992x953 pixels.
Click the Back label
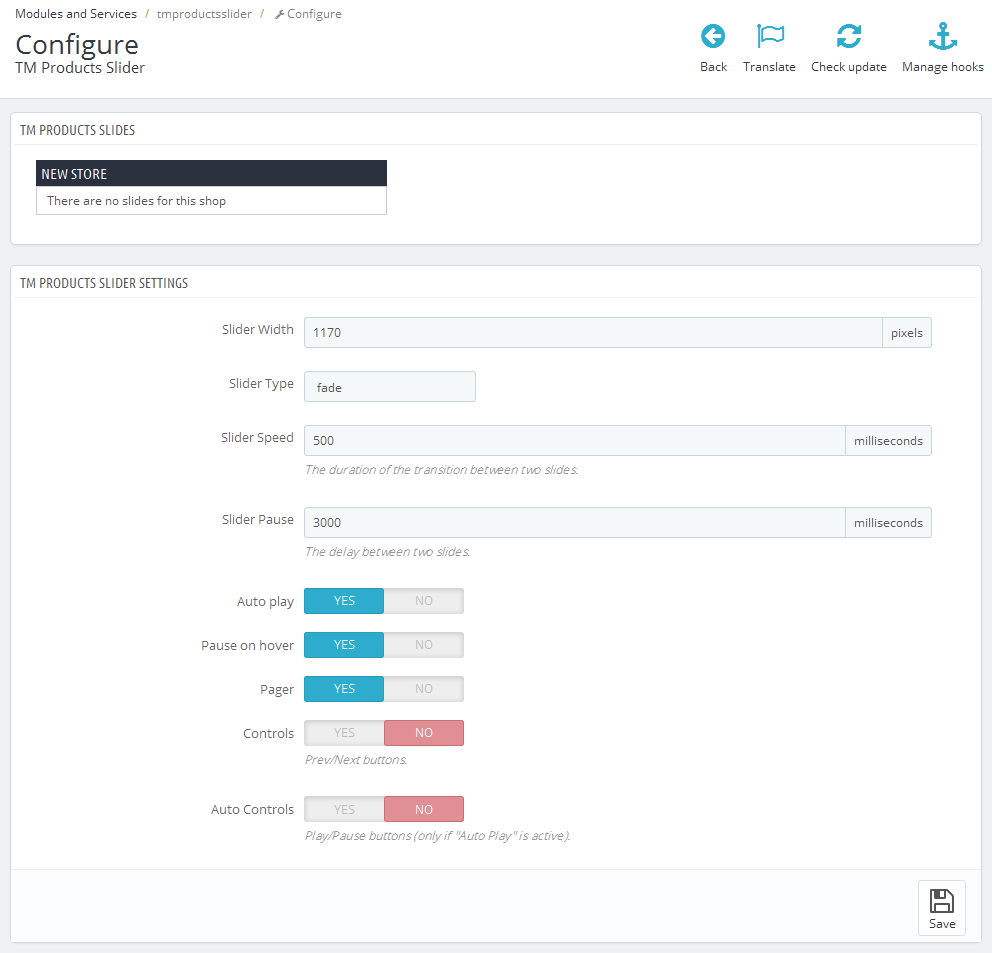click(x=713, y=67)
